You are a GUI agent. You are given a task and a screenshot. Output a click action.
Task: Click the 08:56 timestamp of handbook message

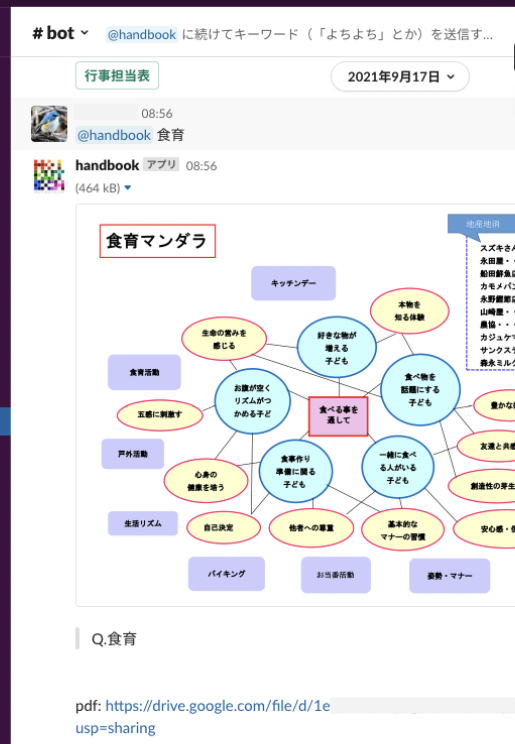[201, 166]
